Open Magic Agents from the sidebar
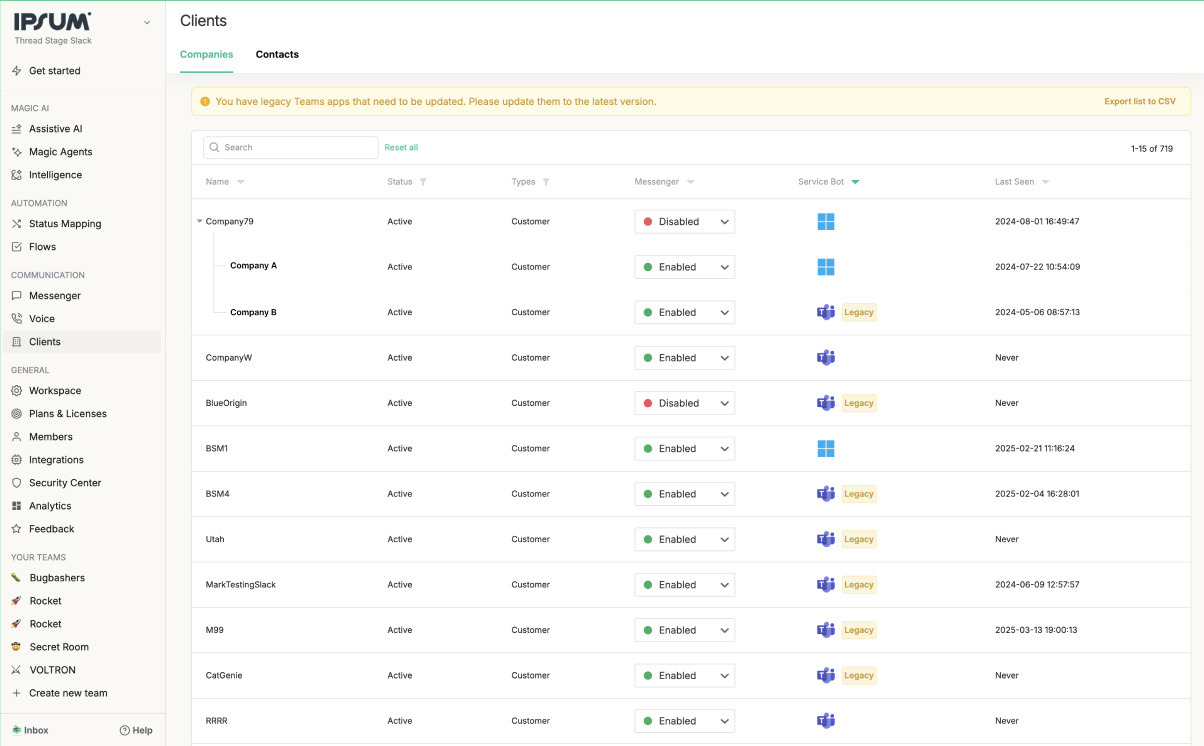Image resolution: width=1204 pixels, height=746 pixels. 60,152
